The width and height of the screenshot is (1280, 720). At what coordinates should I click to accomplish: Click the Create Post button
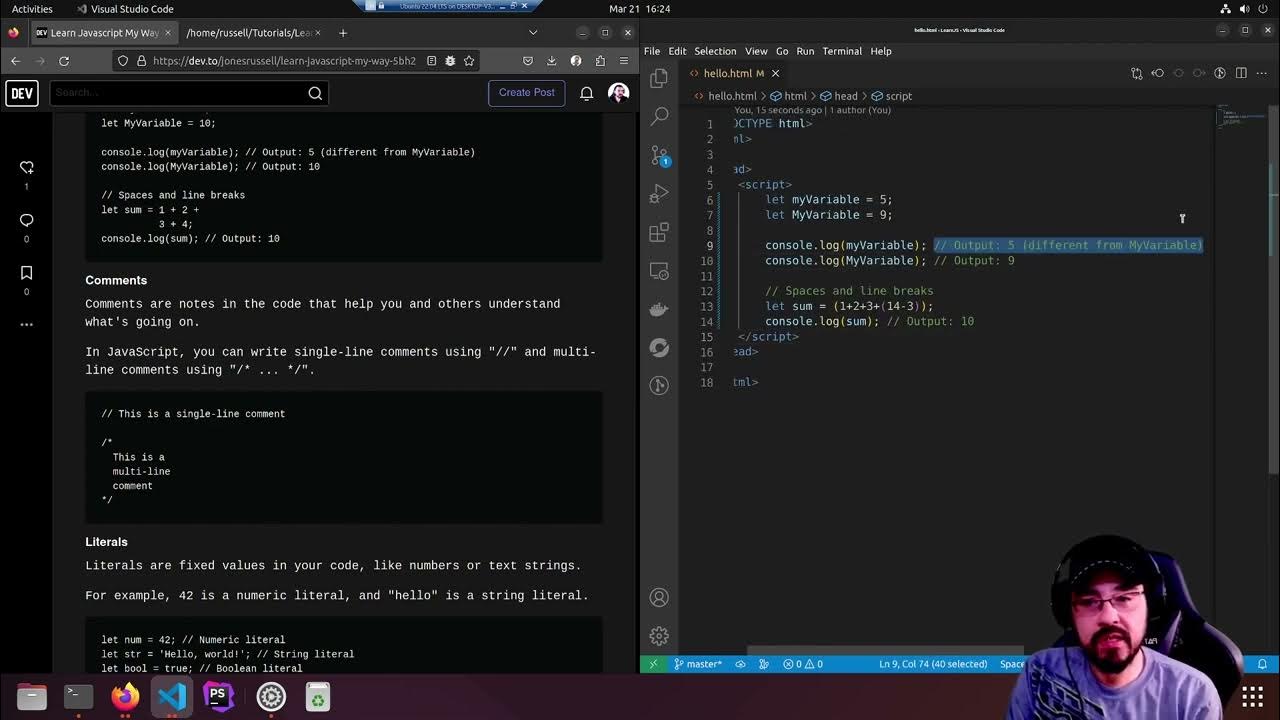click(x=527, y=93)
